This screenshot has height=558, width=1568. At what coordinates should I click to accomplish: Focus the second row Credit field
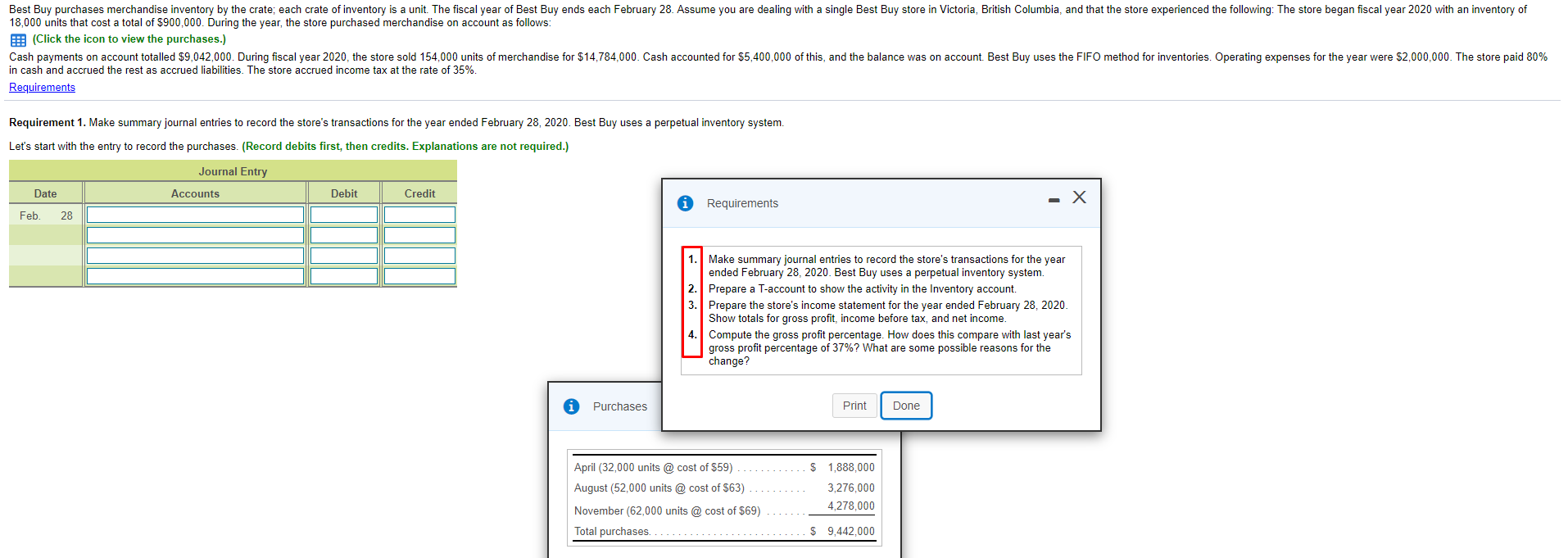pyautogui.click(x=419, y=235)
